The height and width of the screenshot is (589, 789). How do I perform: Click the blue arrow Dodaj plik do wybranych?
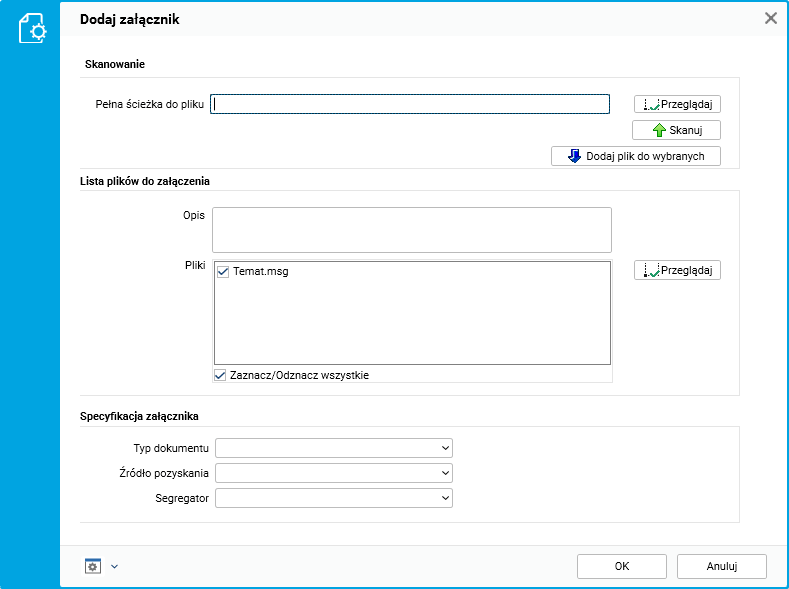tap(635, 156)
